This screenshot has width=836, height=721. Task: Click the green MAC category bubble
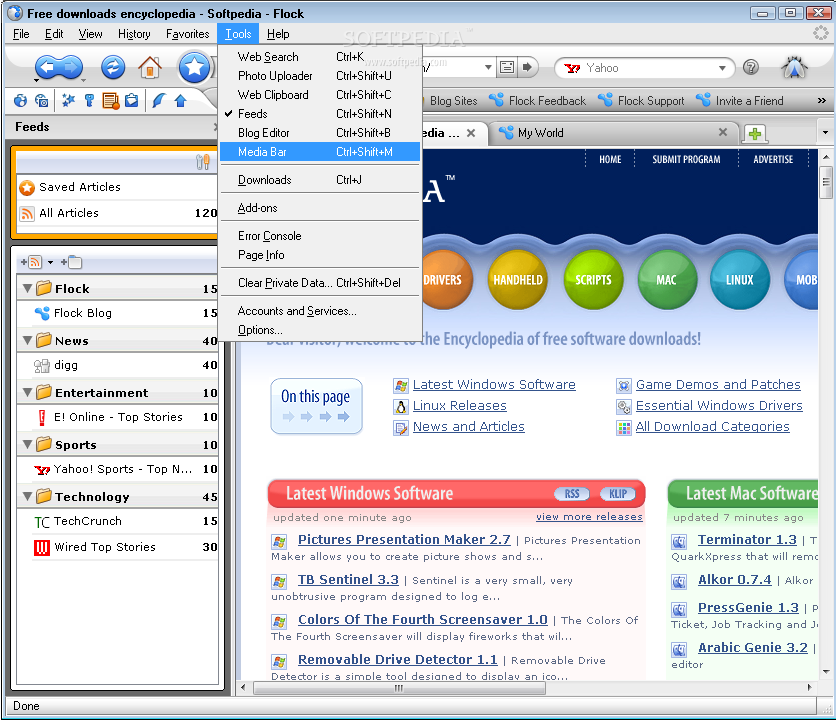click(x=667, y=279)
